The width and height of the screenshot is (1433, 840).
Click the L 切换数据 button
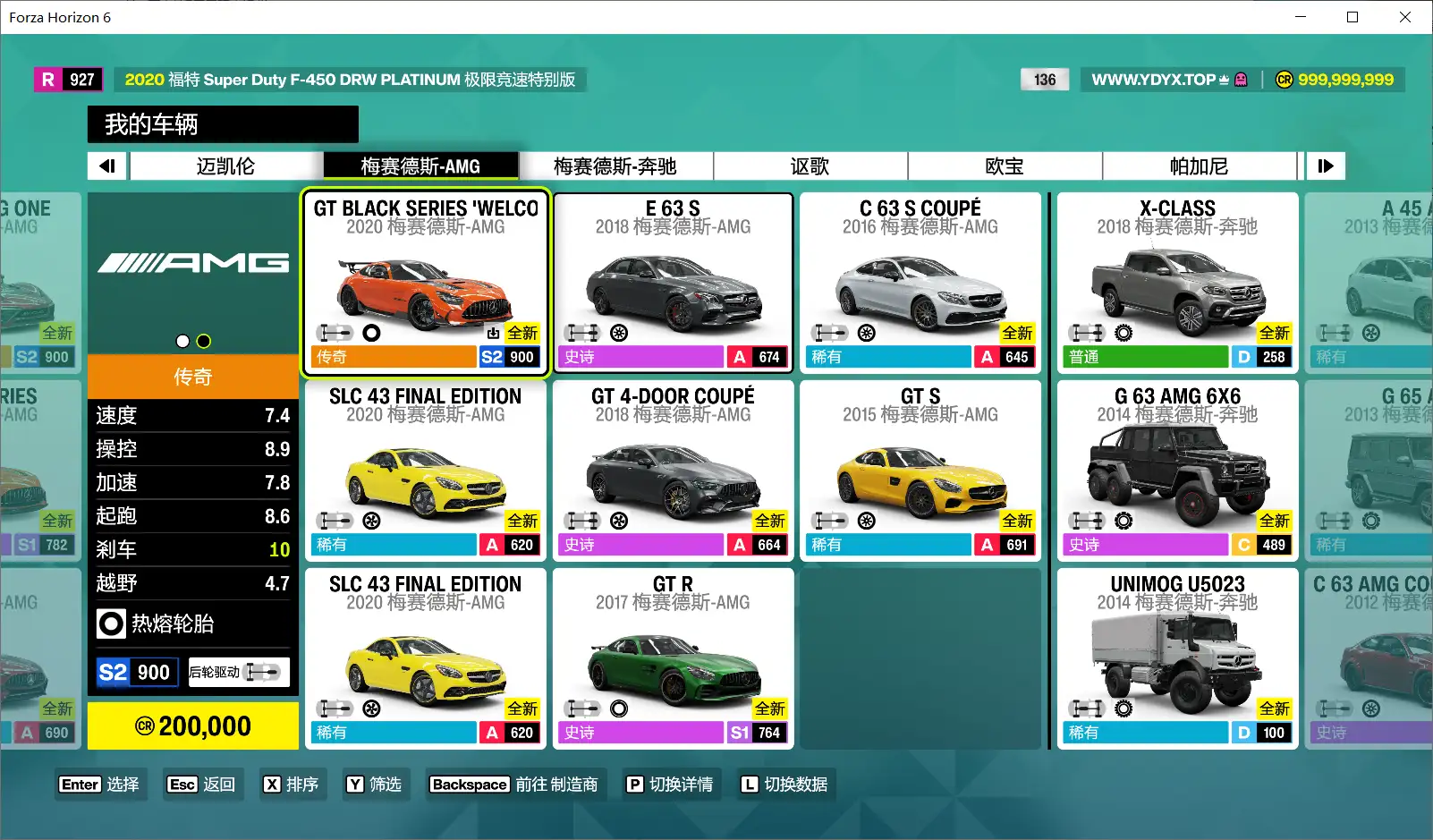(784, 785)
